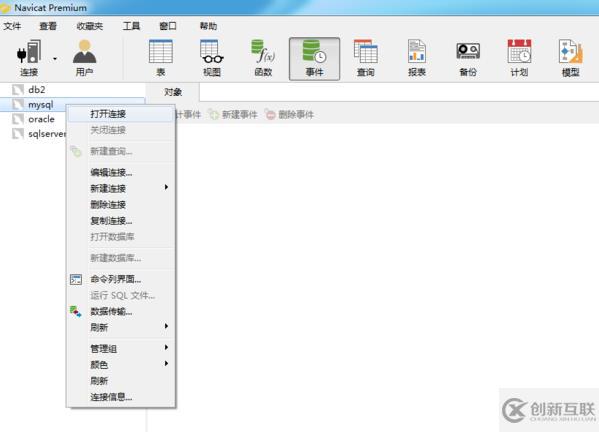The height and width of the screenshot is (432, 599).
Task: Click the data transfer icon in menu
Action: [76, 311]
